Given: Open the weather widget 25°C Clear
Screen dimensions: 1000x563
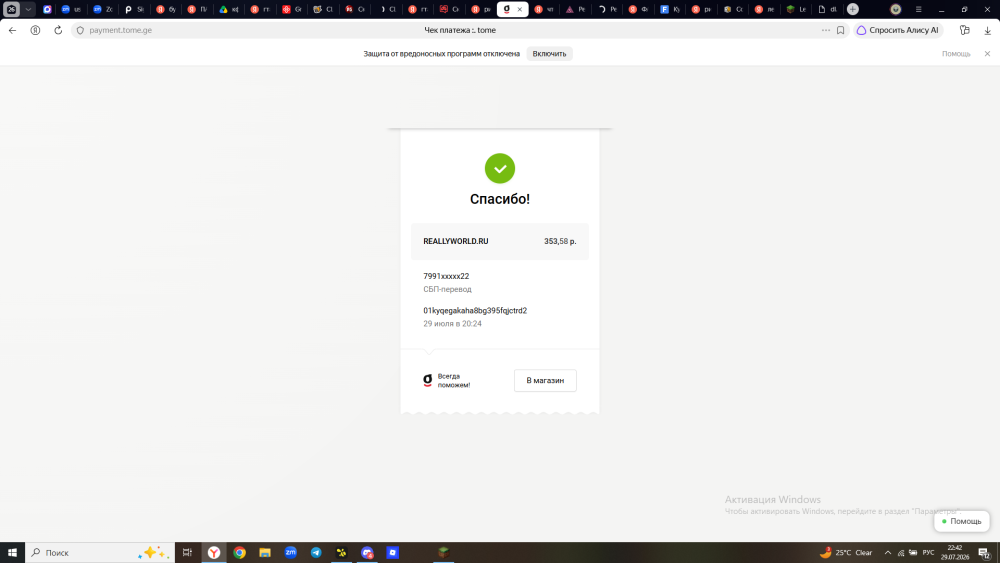Looking at the screenshot, I should coord(846,552).
